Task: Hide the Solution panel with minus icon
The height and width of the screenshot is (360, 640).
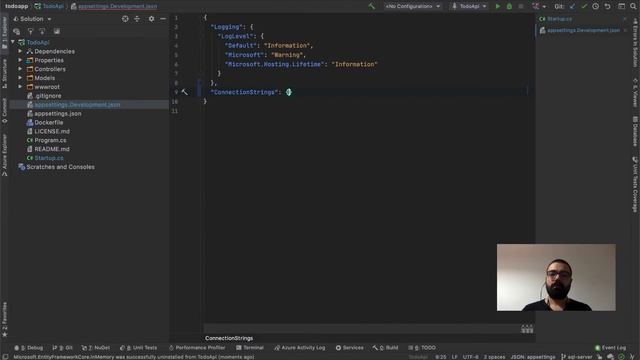Action: [x=163, y=19]
